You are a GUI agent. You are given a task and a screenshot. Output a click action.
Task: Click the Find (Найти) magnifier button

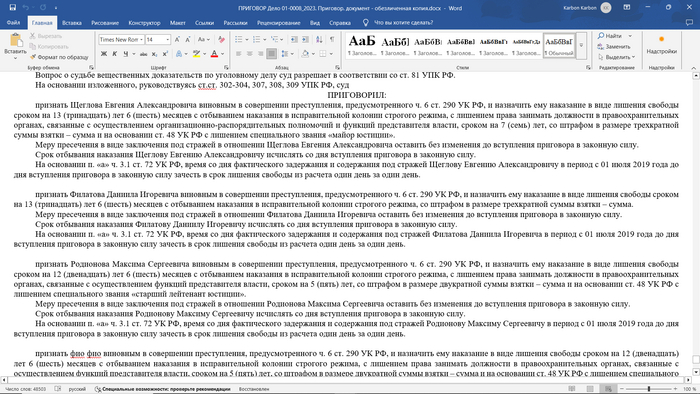pos(610,36)
